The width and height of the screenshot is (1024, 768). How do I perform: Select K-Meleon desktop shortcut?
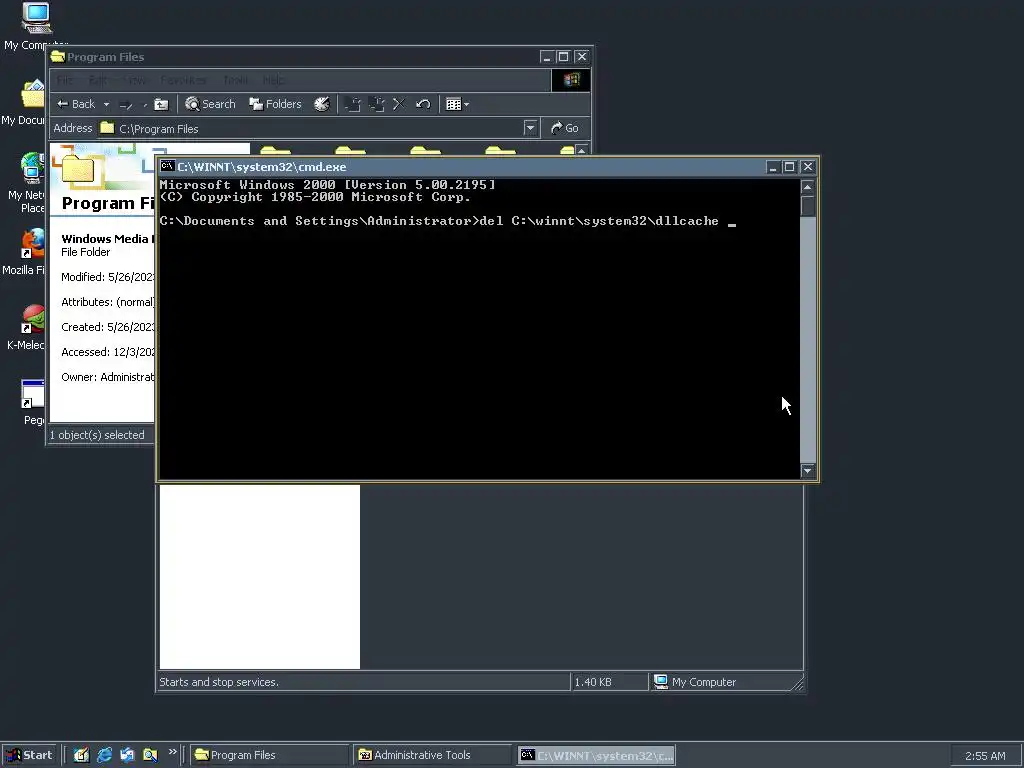click(27, 328)
